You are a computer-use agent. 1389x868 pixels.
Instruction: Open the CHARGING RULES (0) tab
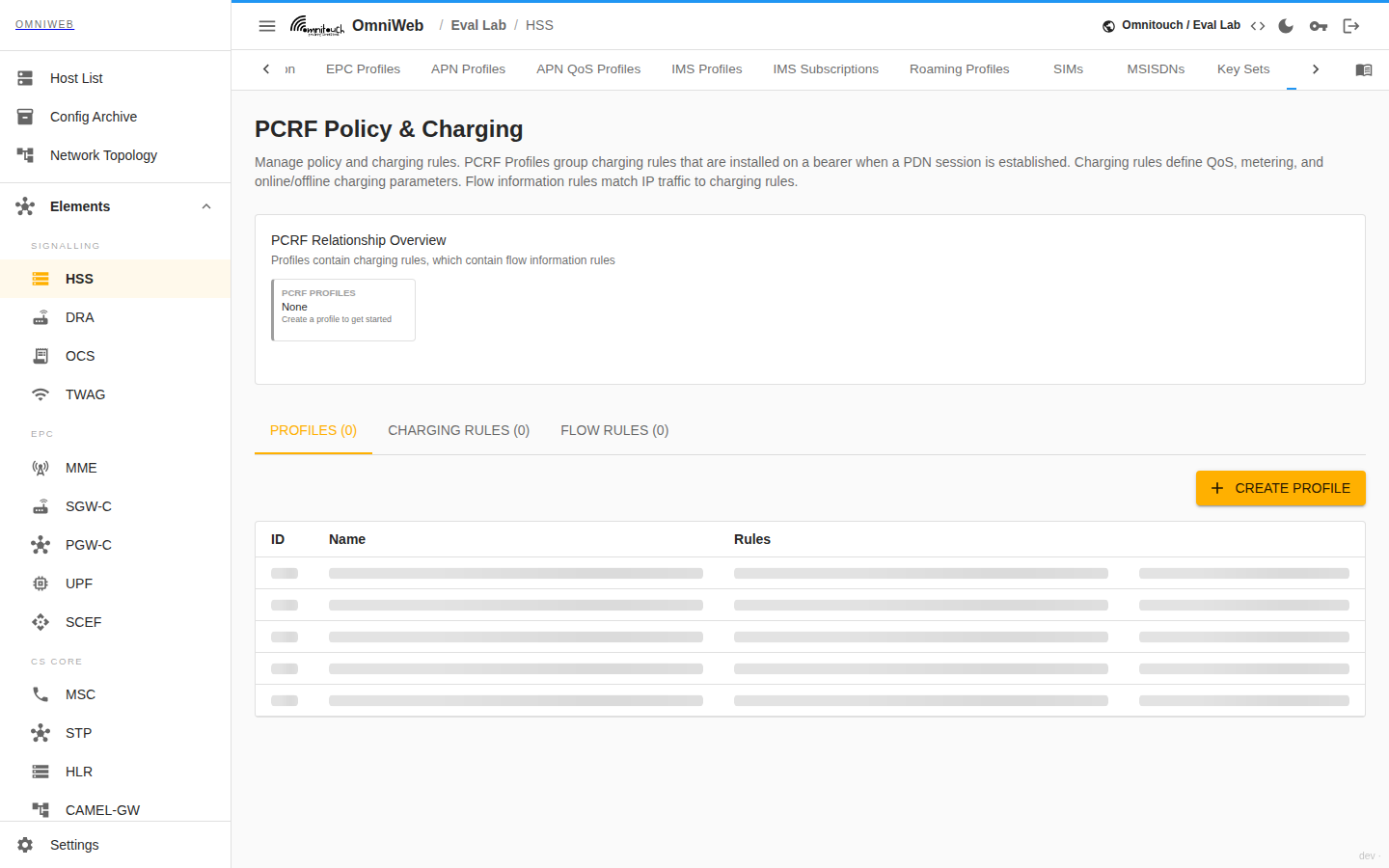(x=458, y=430)
